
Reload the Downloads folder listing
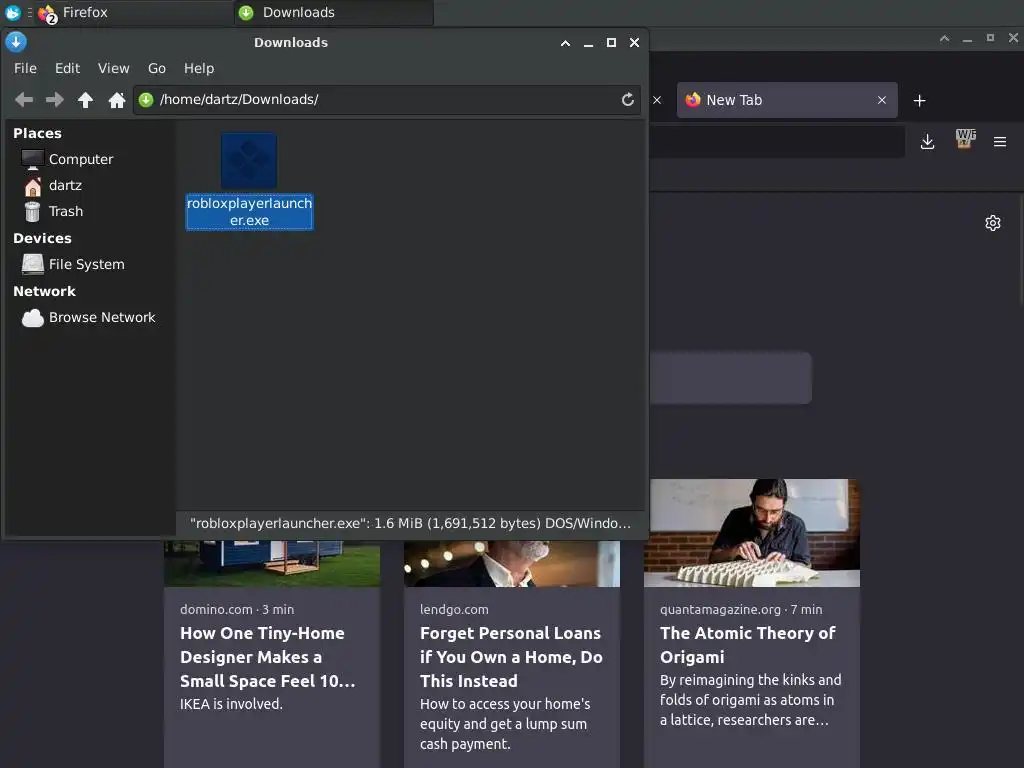(x=628, y=99)
